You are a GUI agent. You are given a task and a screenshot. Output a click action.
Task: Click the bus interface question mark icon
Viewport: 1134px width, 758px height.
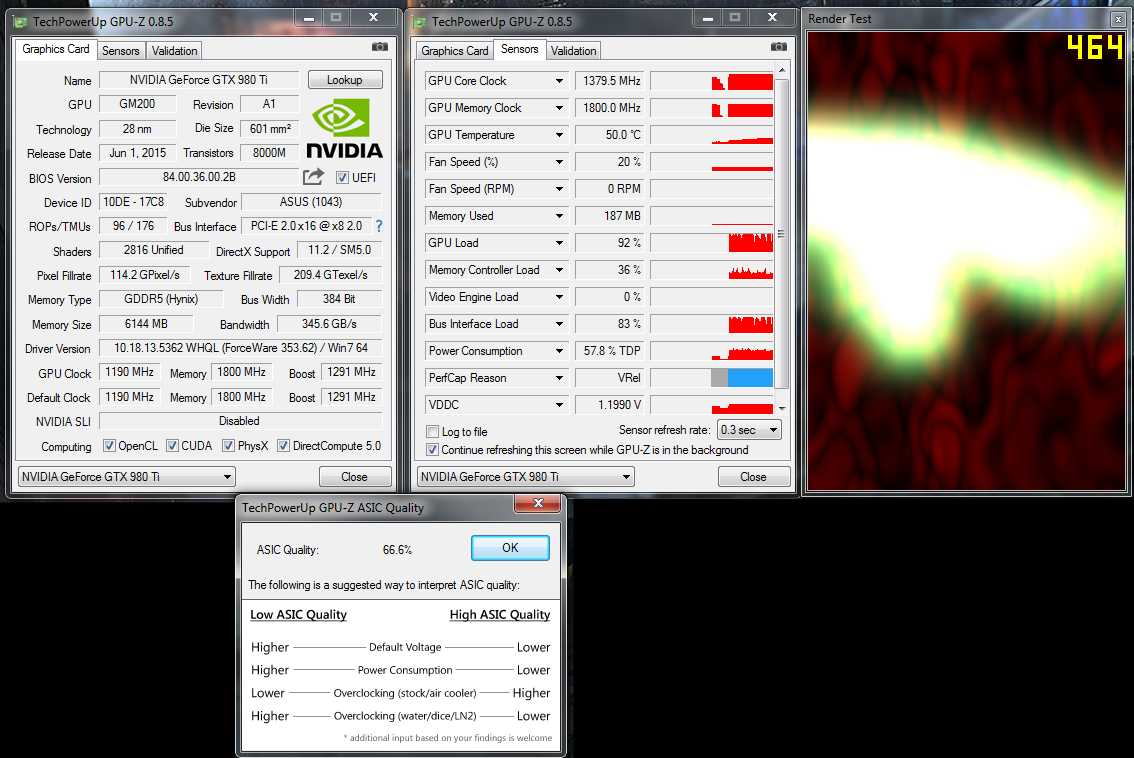point(379,226)
